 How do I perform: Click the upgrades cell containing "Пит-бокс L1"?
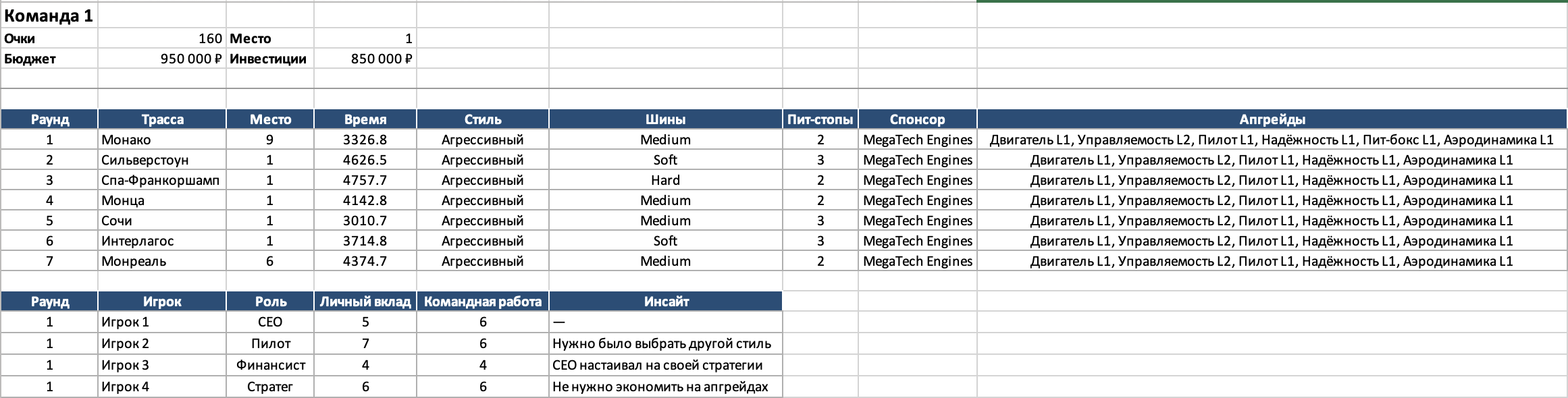point(1272,140)
